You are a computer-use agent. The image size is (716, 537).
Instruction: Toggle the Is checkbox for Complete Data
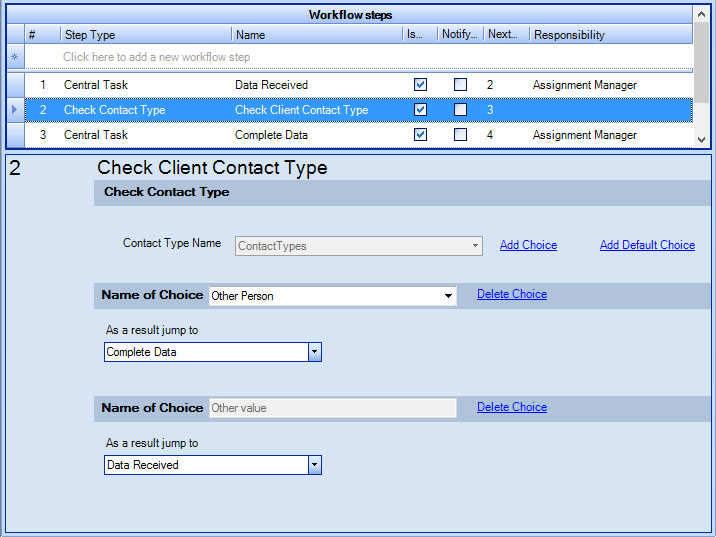420,135
